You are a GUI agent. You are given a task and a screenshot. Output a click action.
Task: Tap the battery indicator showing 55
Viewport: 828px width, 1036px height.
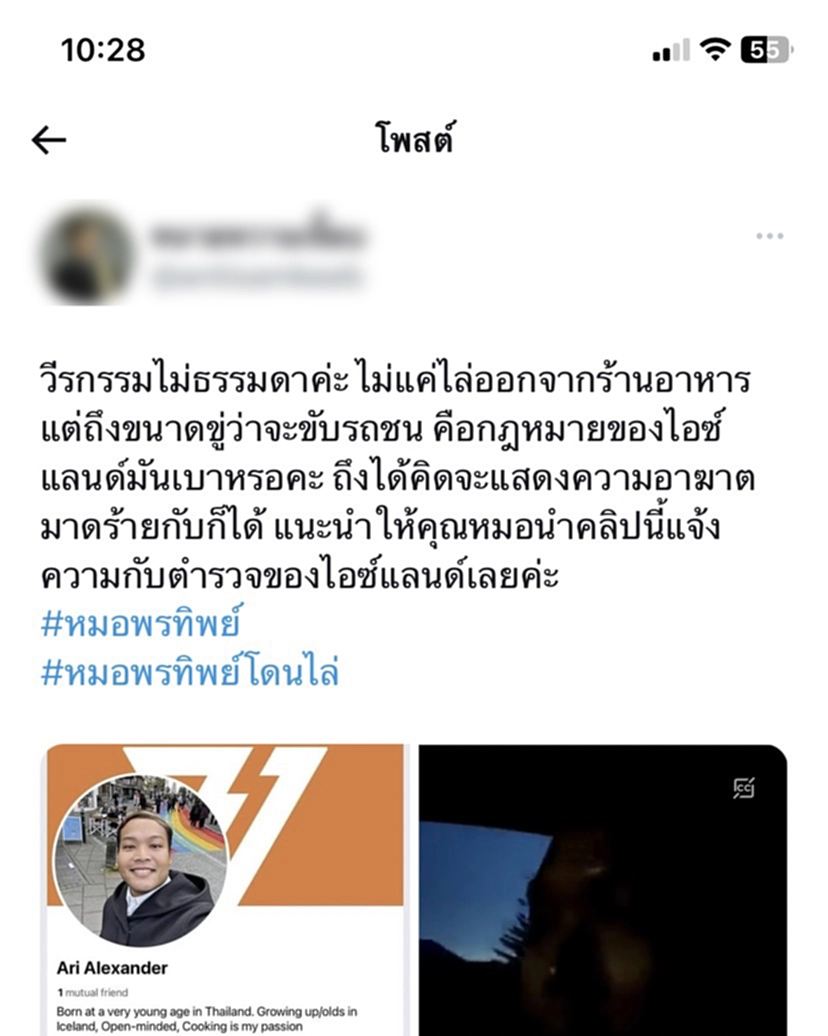coord(767,50)
